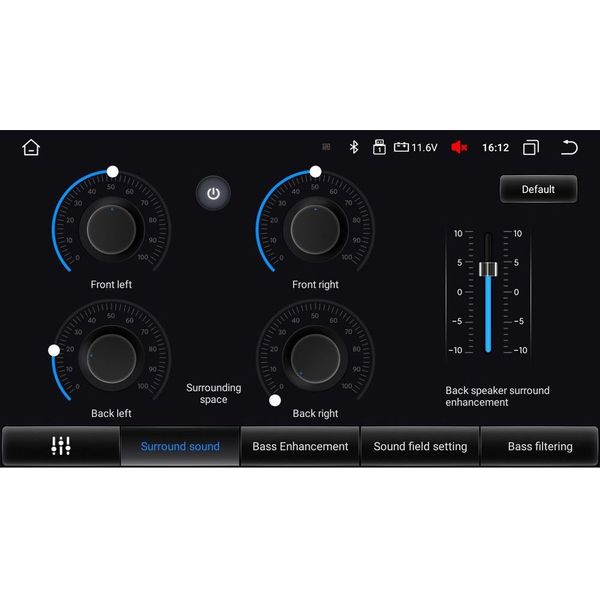
Task: Click the Back right volume knob
Action: (x=315, y=359)
